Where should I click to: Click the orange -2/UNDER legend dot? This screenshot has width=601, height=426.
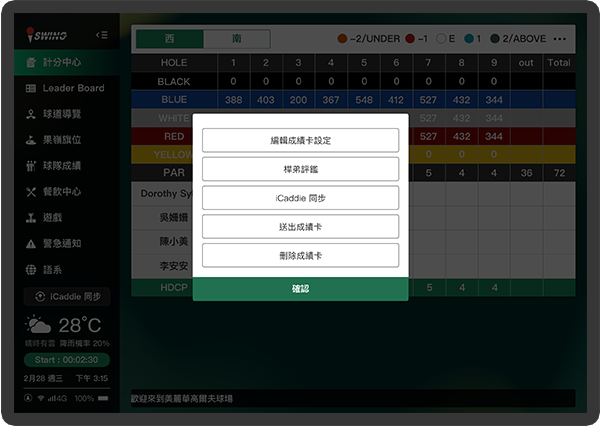(x=343, y=39)
